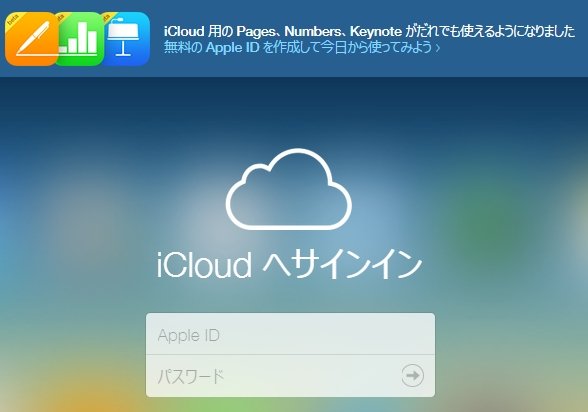The height and width of the screenshot is (412, 588).
Task: Focus the パスワード password field
Action: (x=291, y=376)
